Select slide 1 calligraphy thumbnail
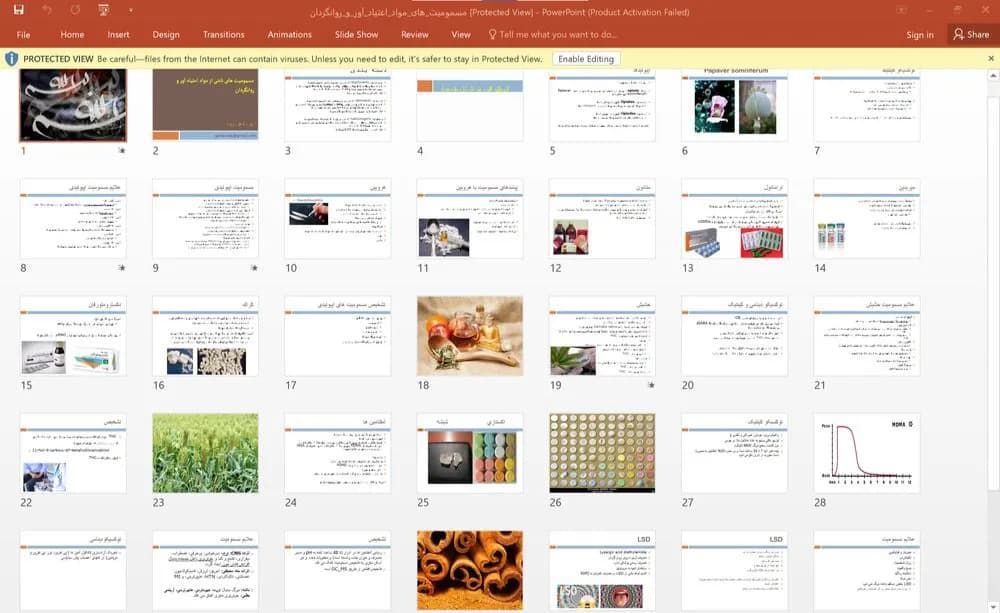The width and height of the screenshot is (1000, 613). 73,105
